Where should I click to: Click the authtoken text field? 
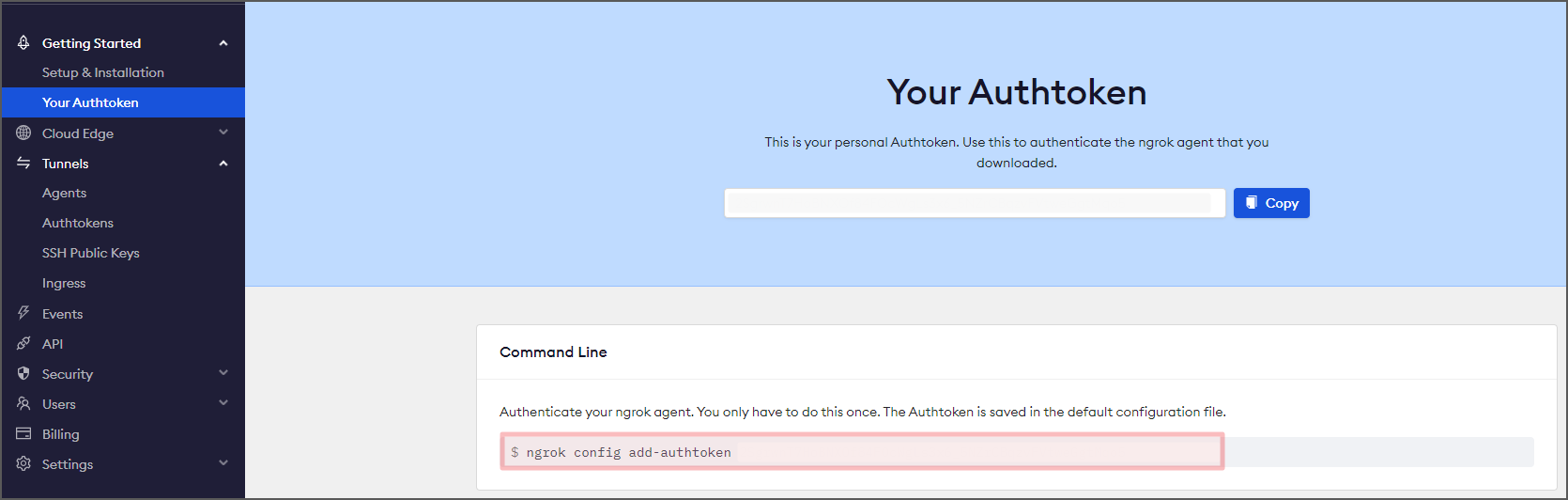[x=975, y=203]
